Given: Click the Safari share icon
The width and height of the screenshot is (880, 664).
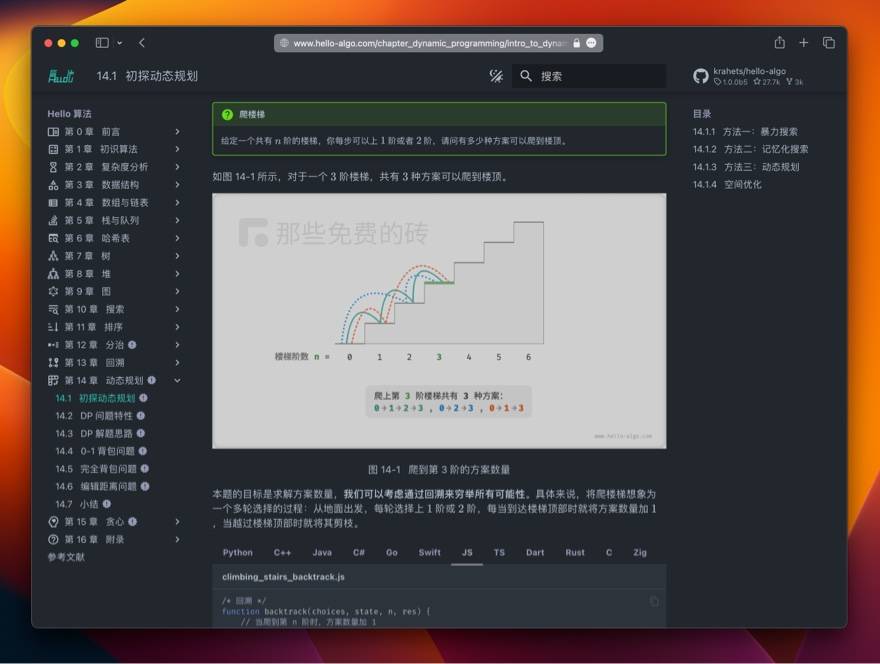Looking at the screenshot, I should (x=780, y=43).
